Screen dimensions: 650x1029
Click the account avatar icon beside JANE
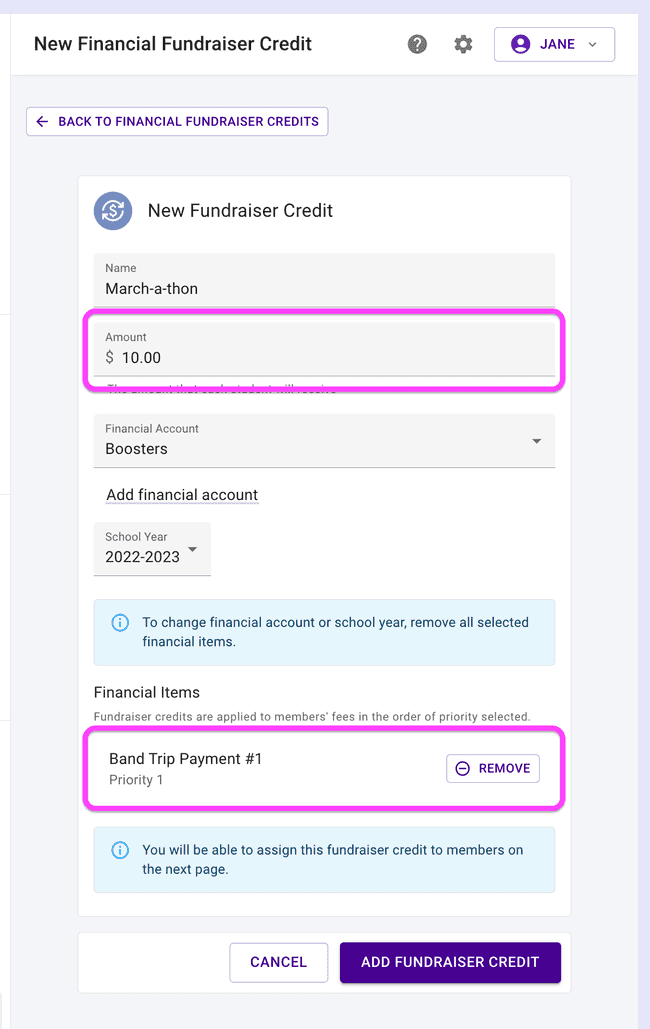(x=520, y=44)
